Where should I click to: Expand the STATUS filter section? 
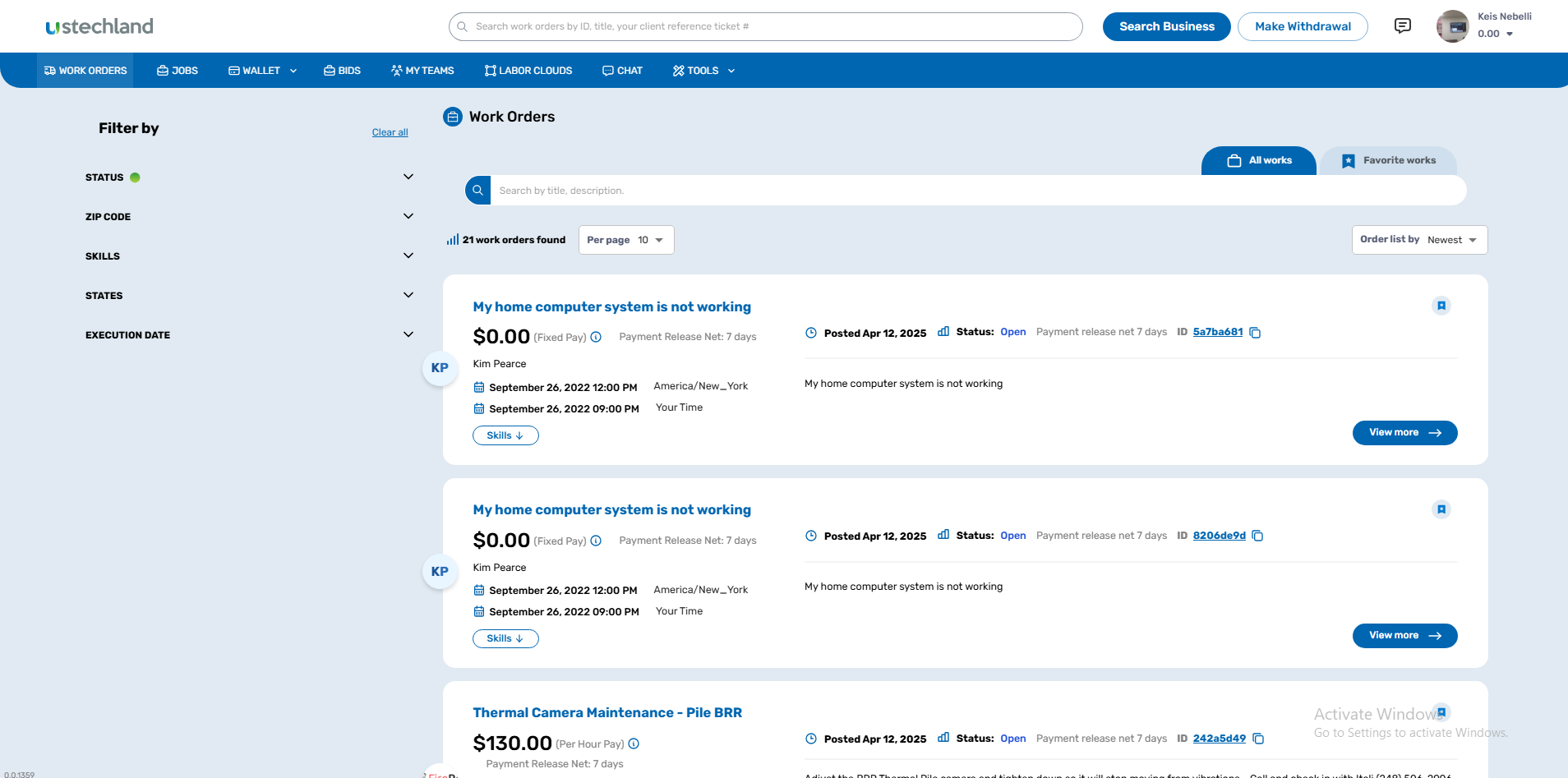(408, 177)
